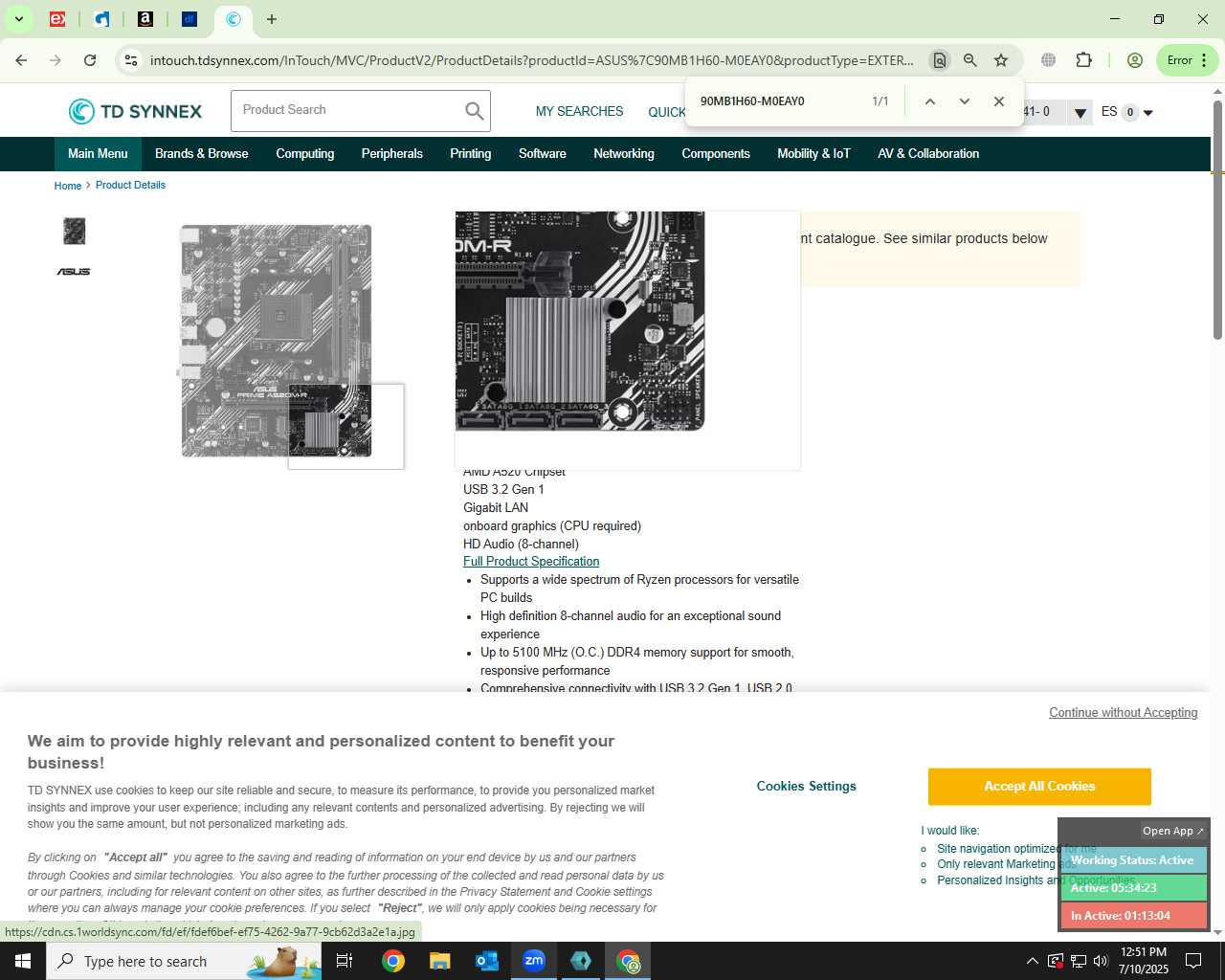Open the Windows Start menu
The height and width of the screenshot is (980, 1225).
pyautogui.click(x=23, y=961)
